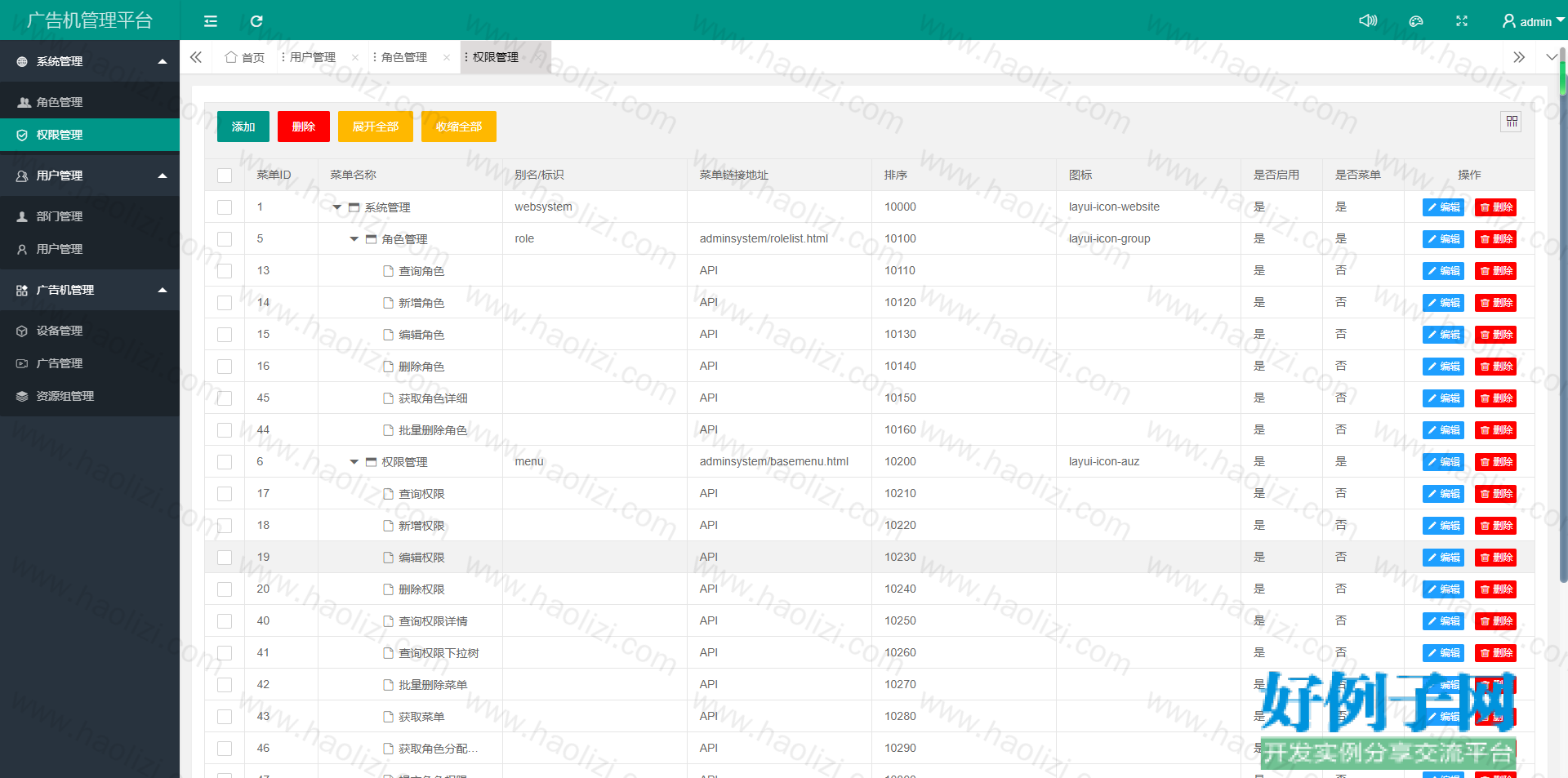This screenshot has width=1568, height=778.
Task: Open 设备管理 in the sidebar
Action: pos(90,331)
